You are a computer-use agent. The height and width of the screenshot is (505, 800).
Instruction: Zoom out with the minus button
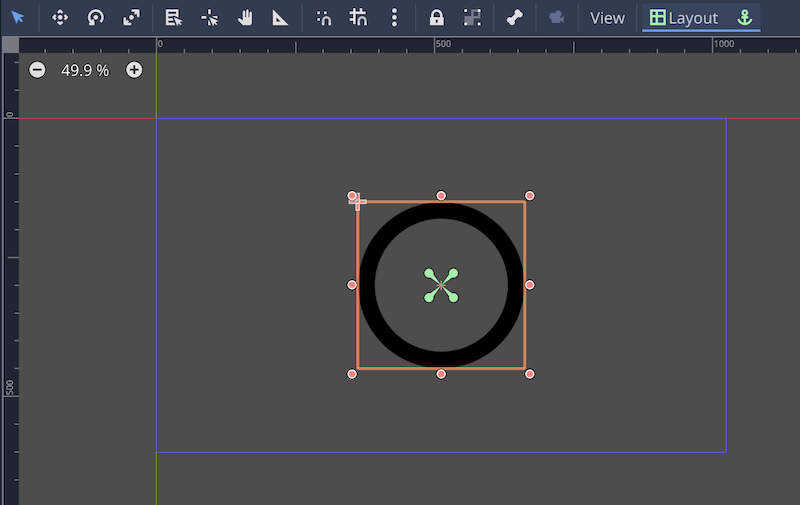[x=37, y=70]
